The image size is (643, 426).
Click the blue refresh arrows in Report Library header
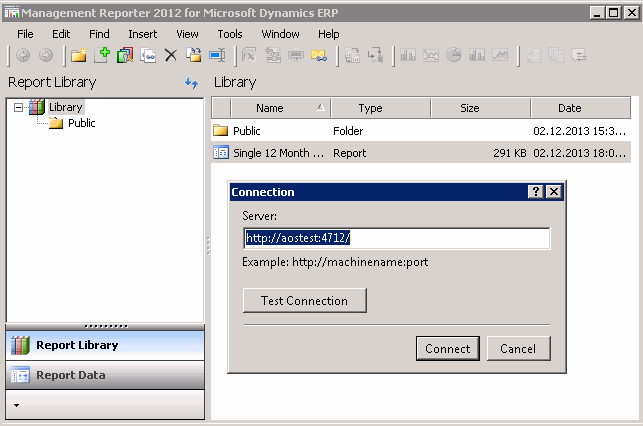pos(192,83)
